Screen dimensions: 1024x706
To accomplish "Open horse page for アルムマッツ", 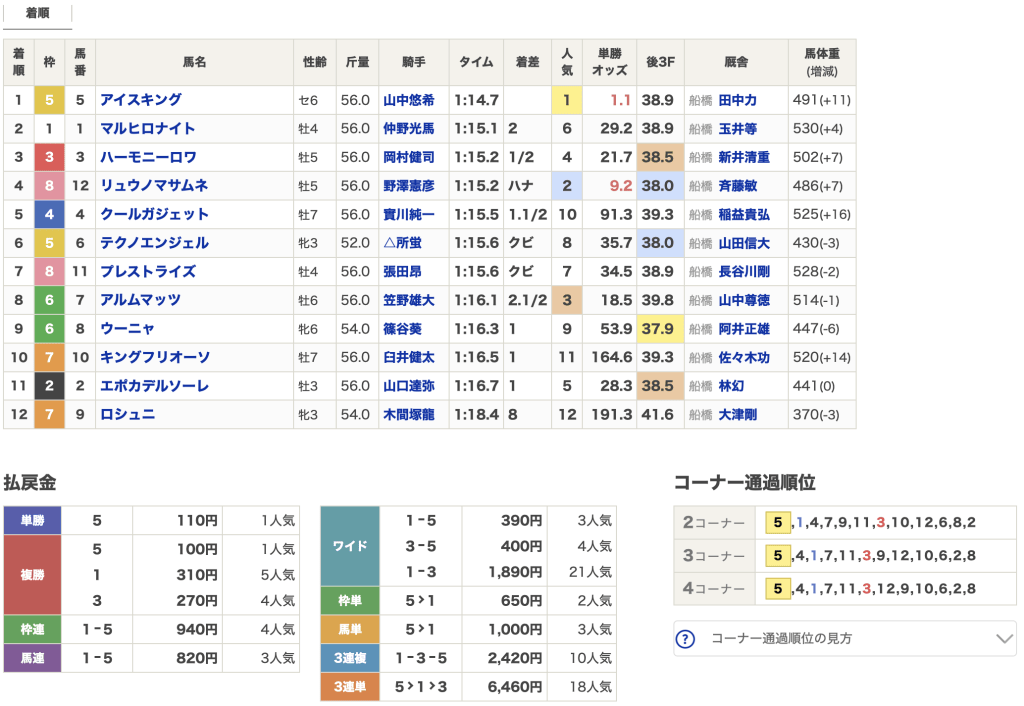I will tap(140, 300).
